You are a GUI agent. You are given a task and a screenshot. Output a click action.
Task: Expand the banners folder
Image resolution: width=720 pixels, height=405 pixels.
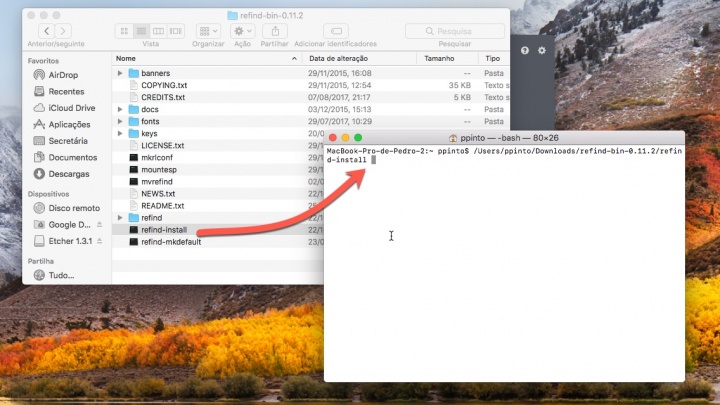(x=121, y=74)
